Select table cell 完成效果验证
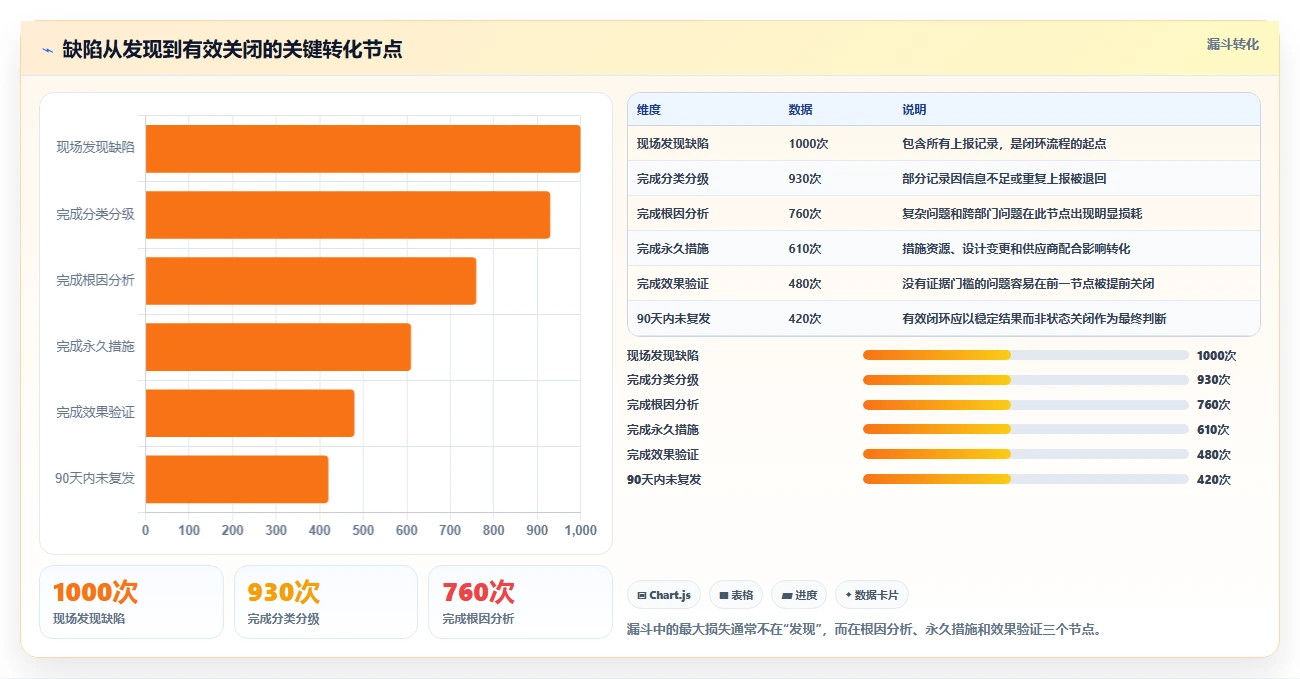 pyautogui.click(x=673, y=284)
